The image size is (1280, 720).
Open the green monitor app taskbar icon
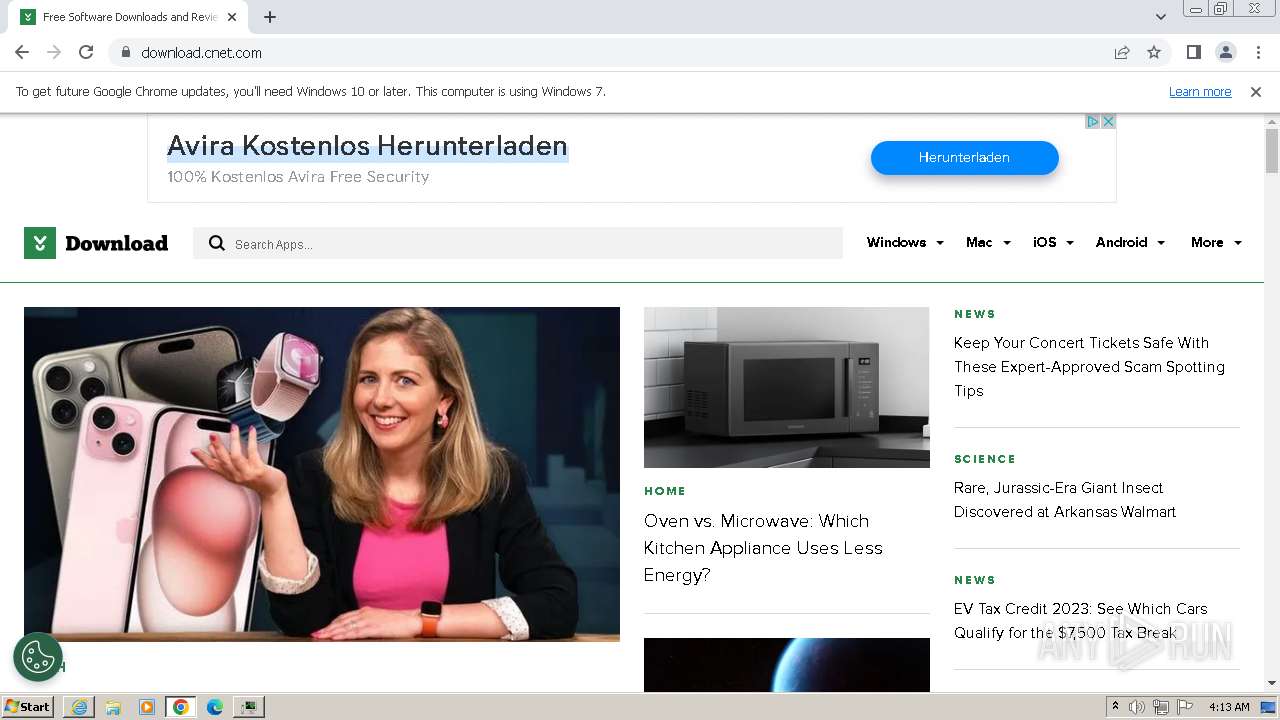point(249,707)
